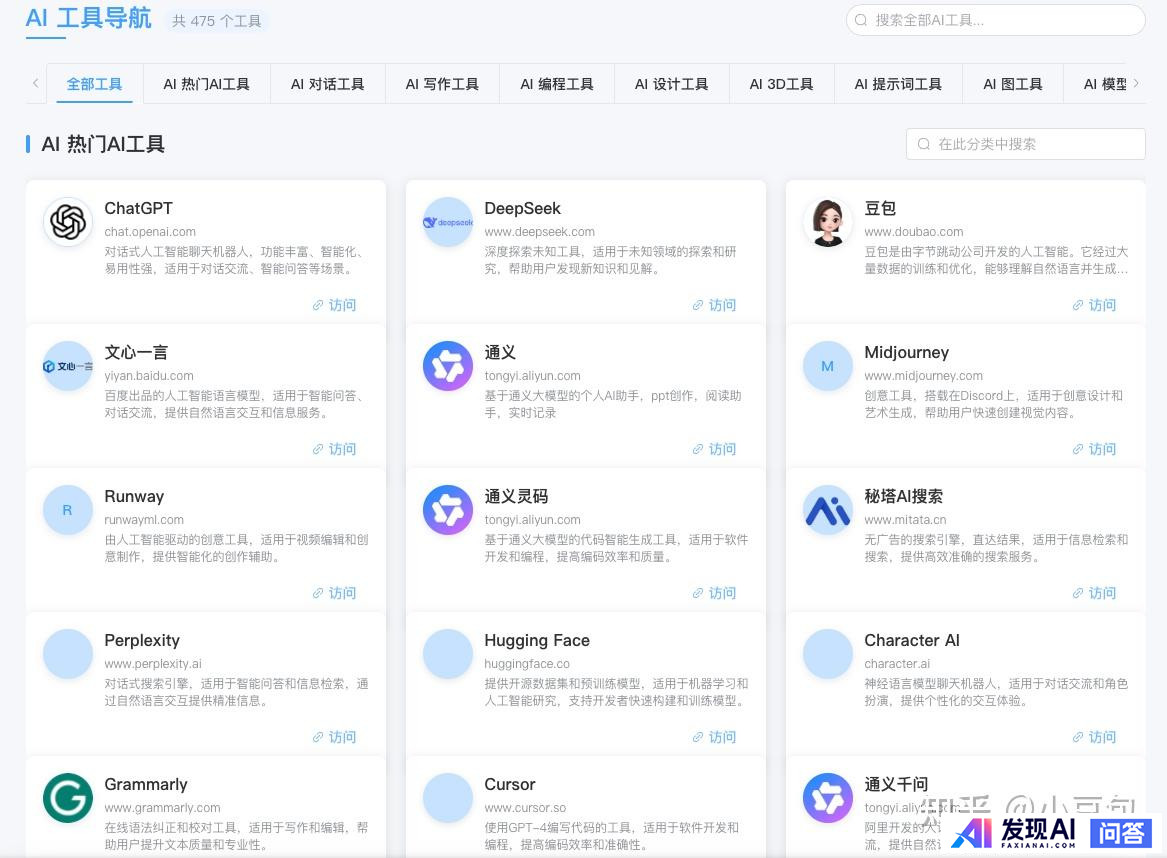
Task: Visit Midjourney via its 访问 link
Action: (1094, 449)
